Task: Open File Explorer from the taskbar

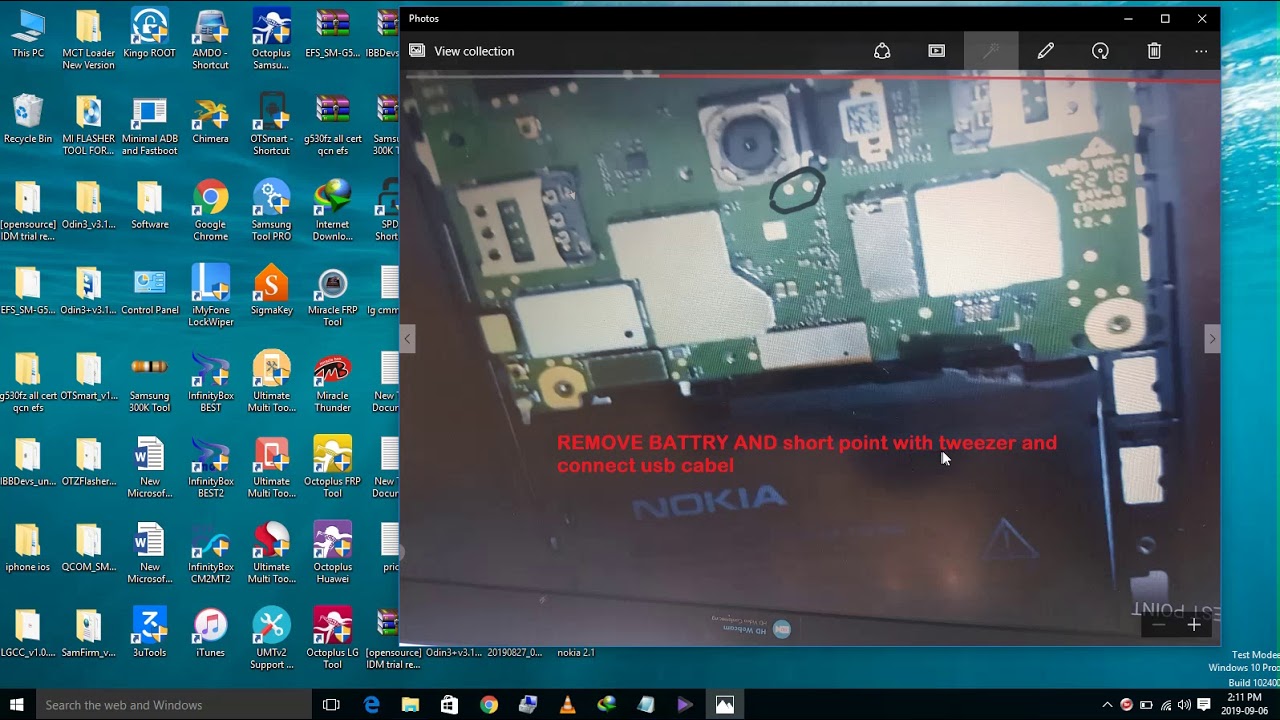Action: tap(410, 705)
